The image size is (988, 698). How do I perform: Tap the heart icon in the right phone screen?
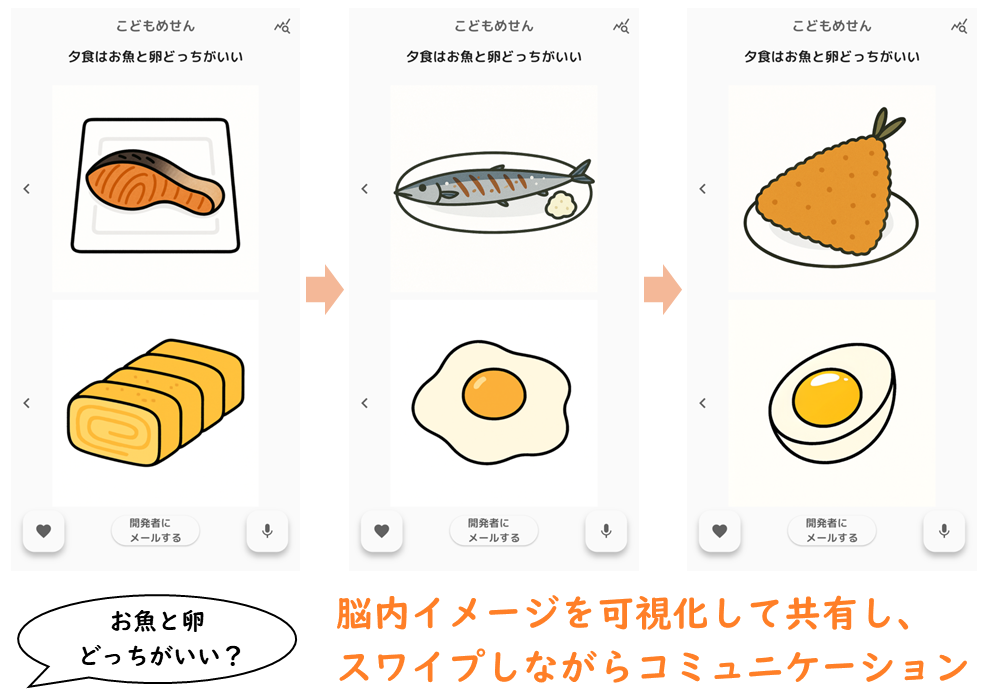(x=720, y=531)
